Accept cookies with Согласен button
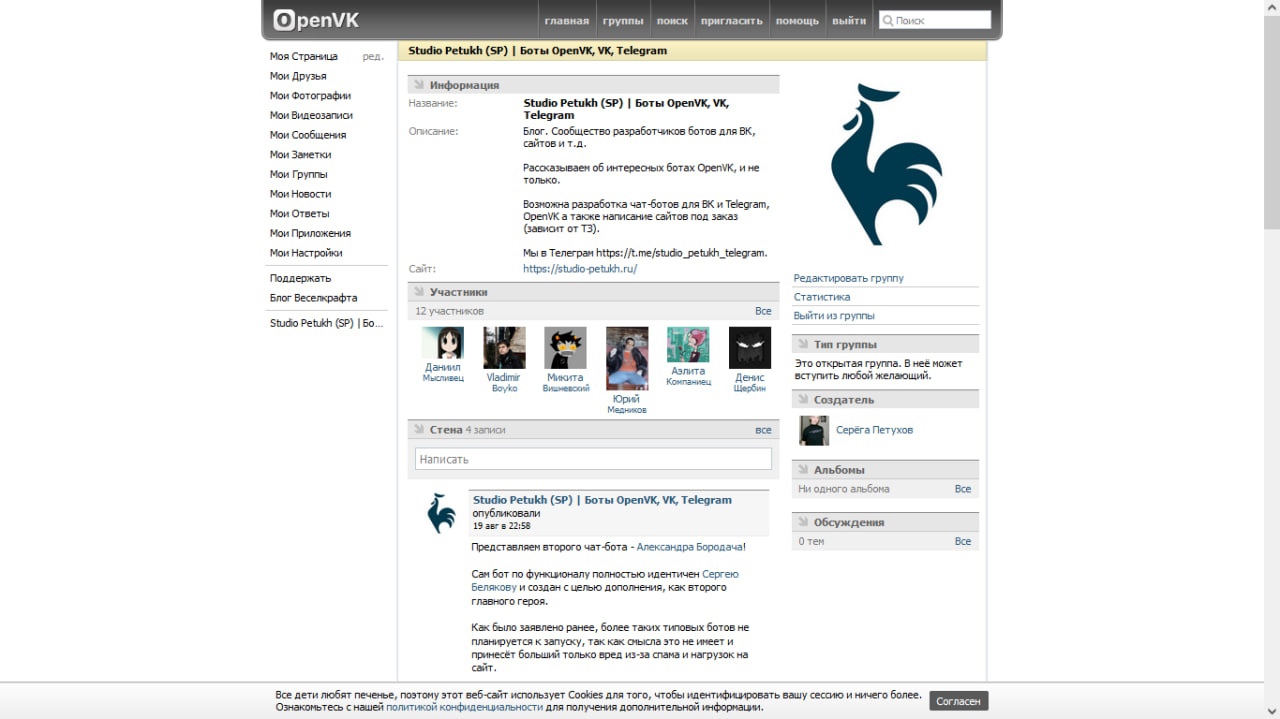This screenshot has height=719, width=1280. click(958, 701)
